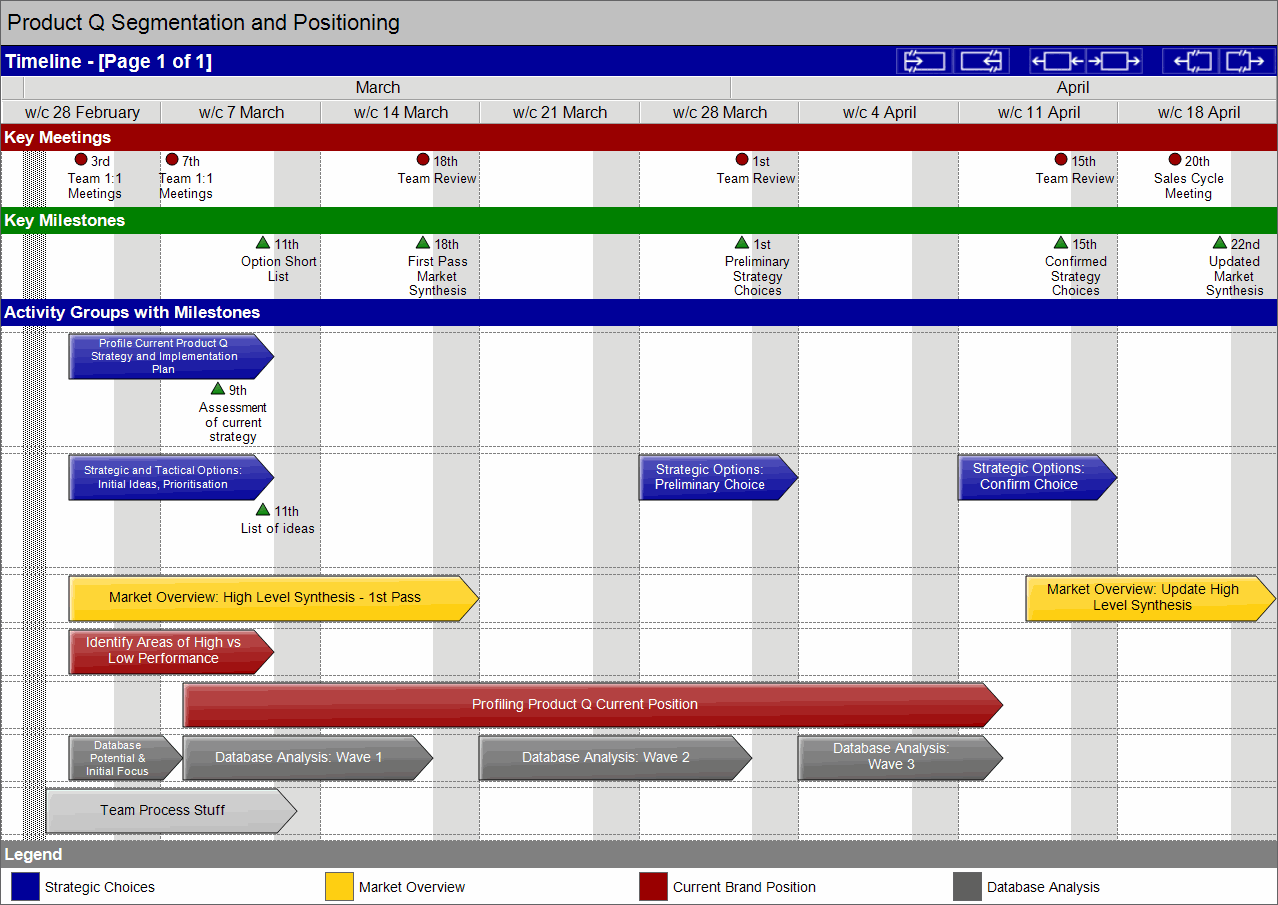
Task: Select the 15th Team Review meeting marker
Action: pos(1061,160)
